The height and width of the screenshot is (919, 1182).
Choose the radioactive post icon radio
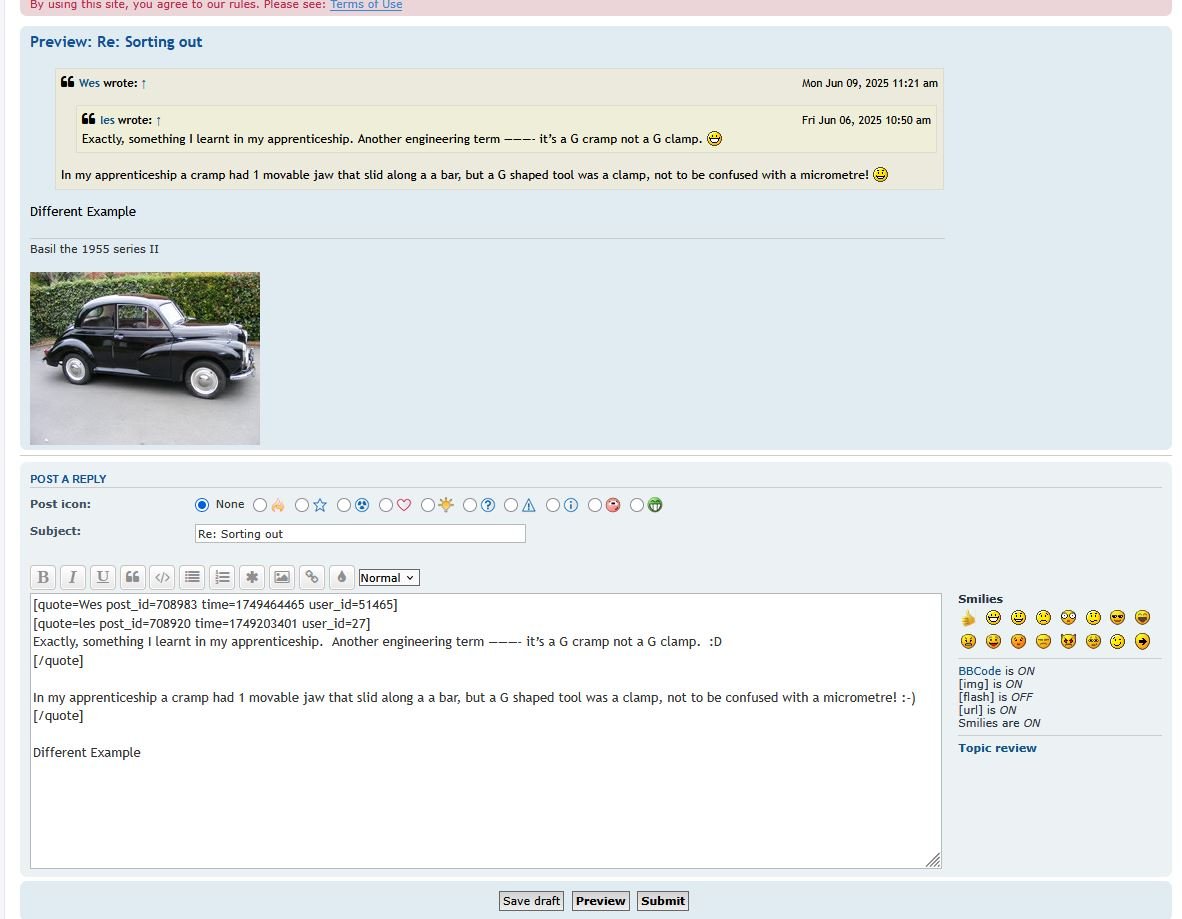click(x=344, y=505)
